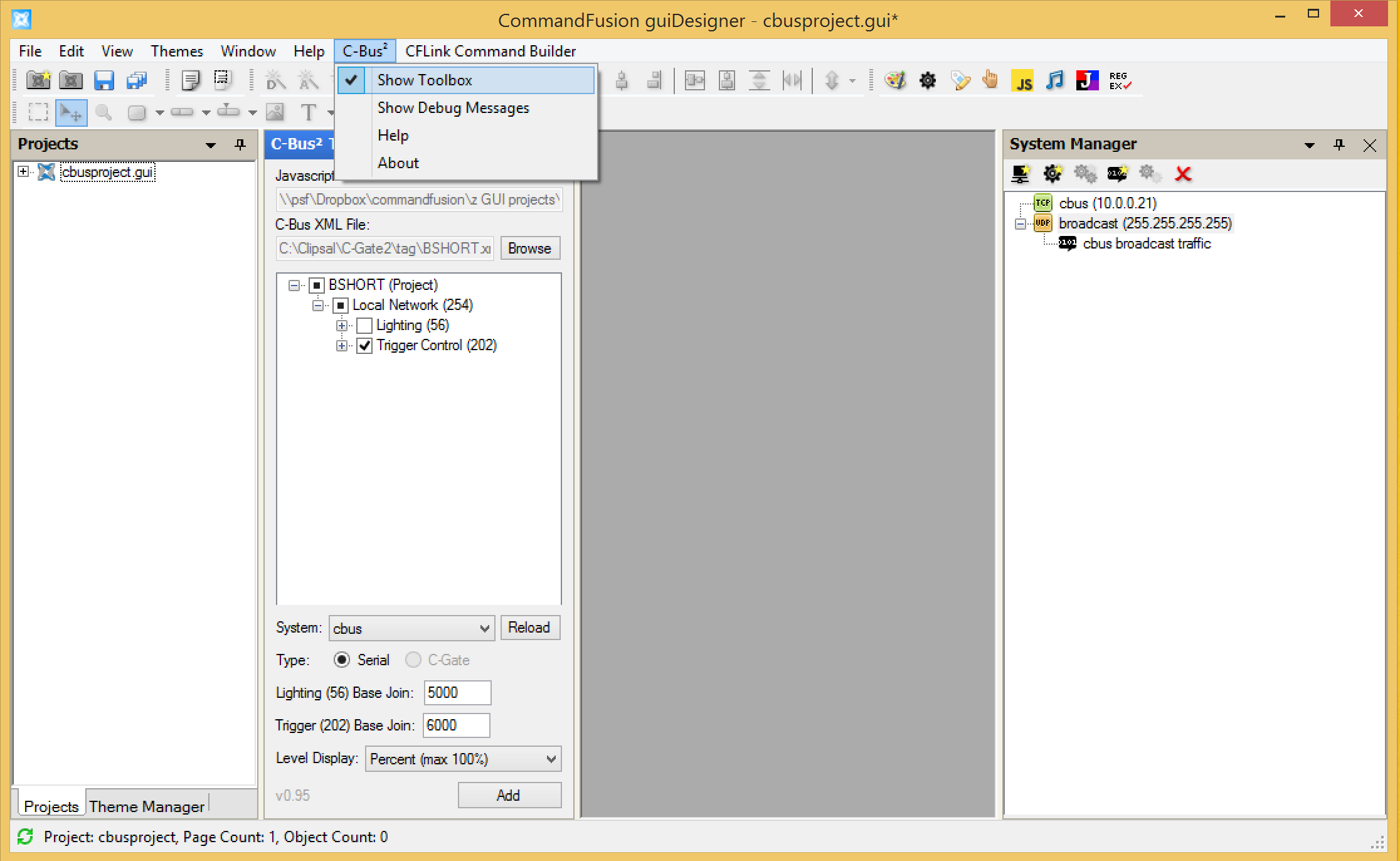Click the red X delete icon in System Manager
This screenshot has width=1400, height=861.
[1183, 174]
